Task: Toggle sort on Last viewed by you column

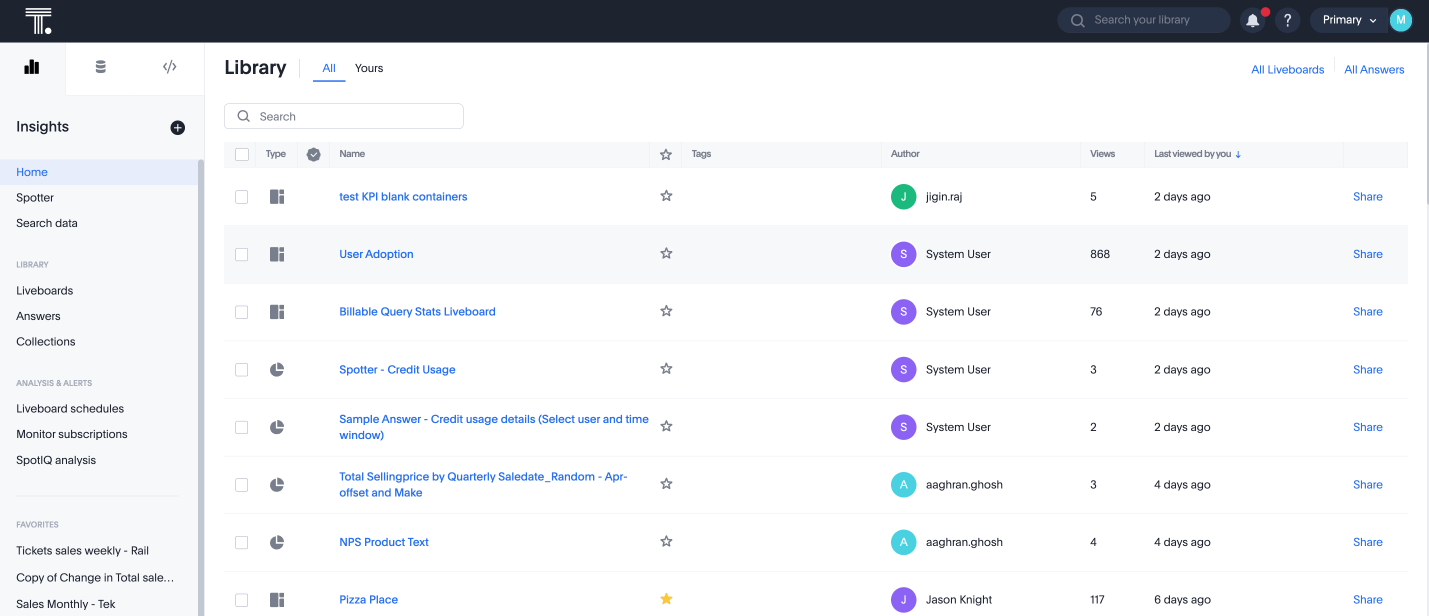Action: 1197,154
